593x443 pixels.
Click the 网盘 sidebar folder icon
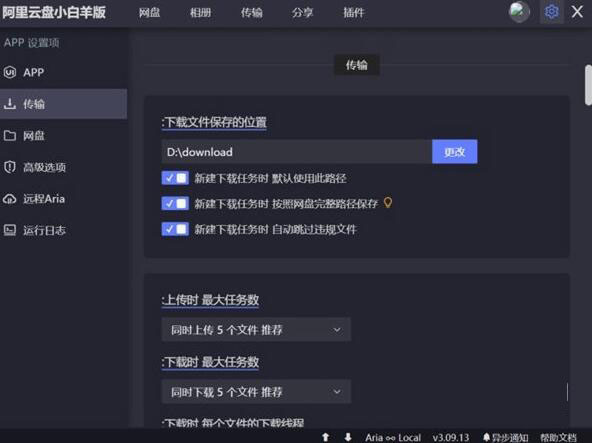click(x=10, y=135)
